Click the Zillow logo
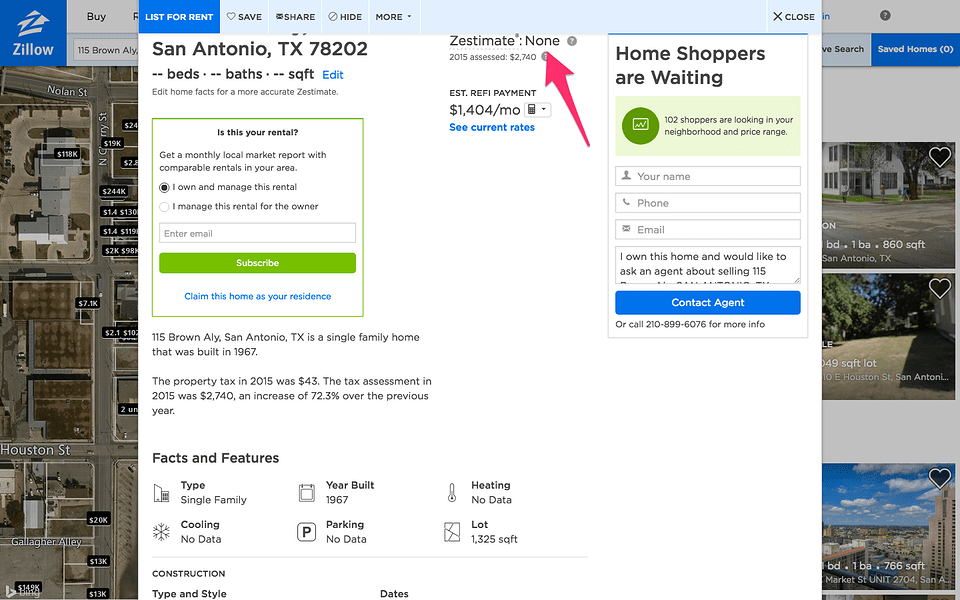960x600 pixels. pos(33,29)
